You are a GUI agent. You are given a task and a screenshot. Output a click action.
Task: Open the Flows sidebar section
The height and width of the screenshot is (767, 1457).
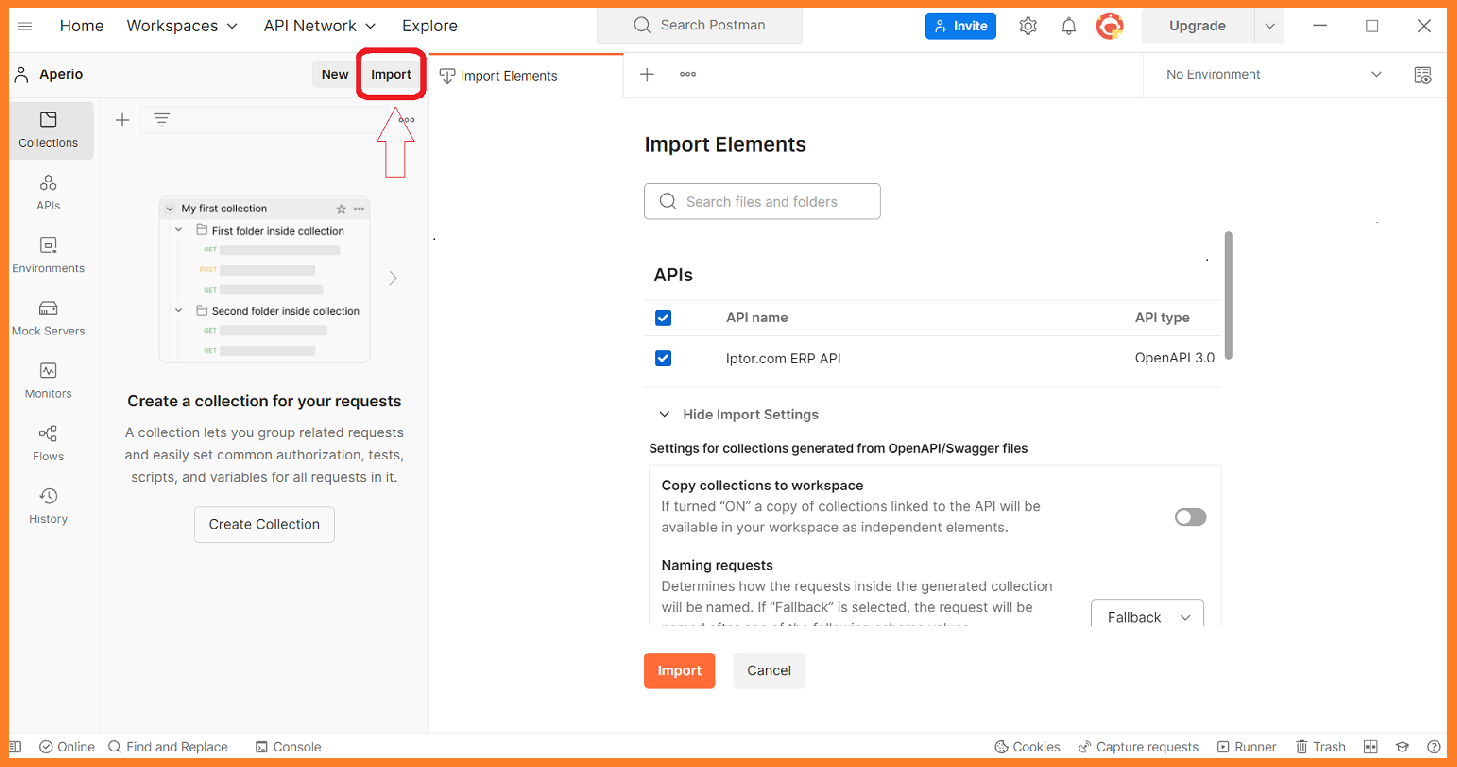[48, 444]
